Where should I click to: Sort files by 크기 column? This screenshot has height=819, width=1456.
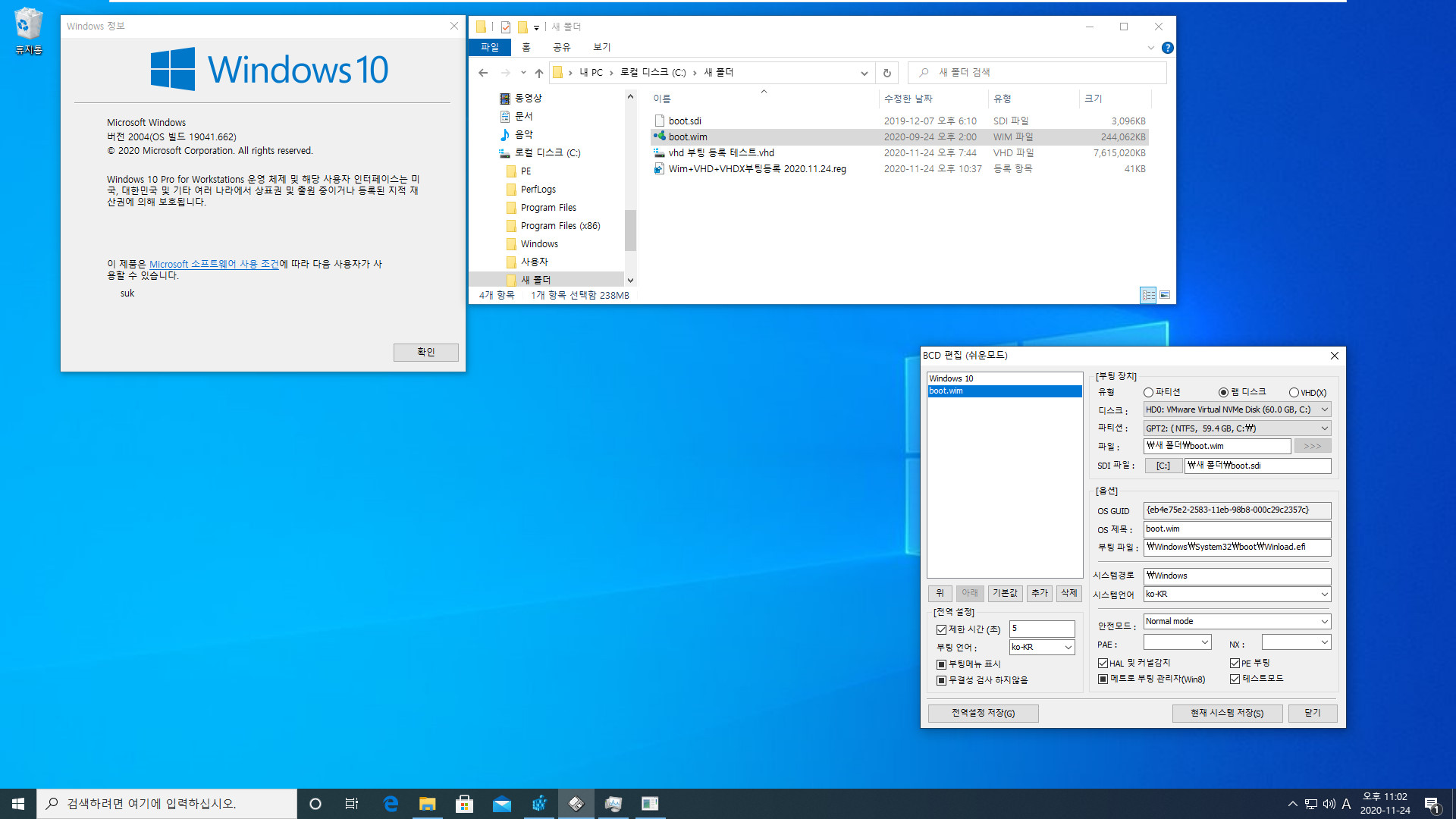tap(1115, 99)
